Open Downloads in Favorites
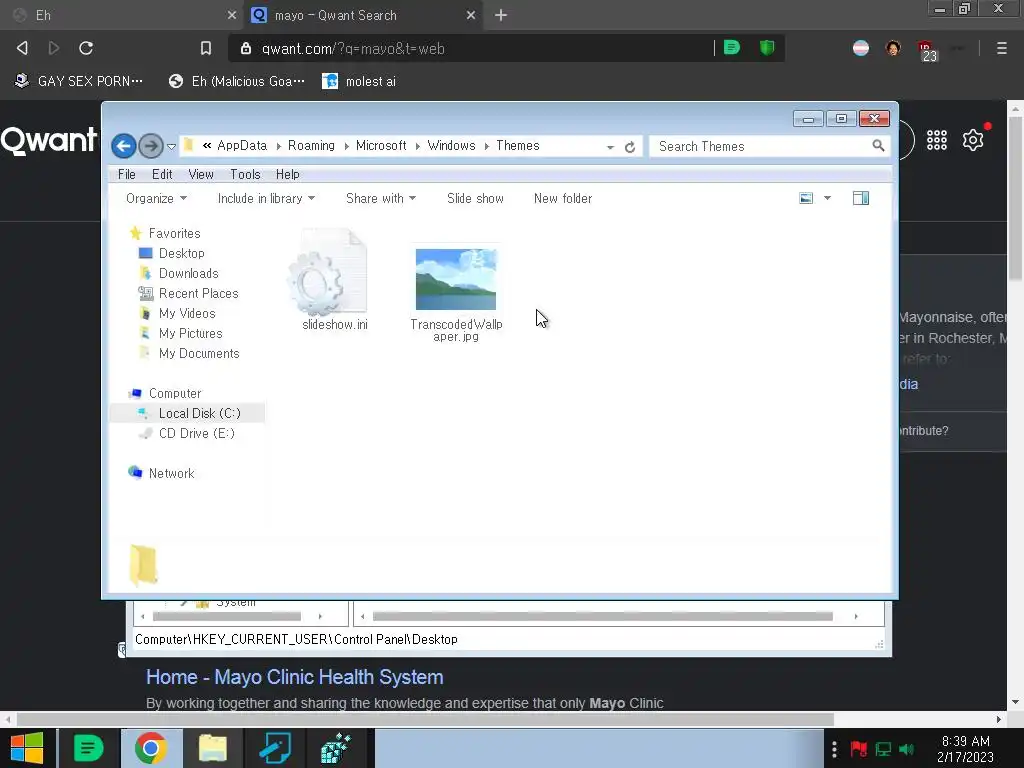Viewport: 1024px width, 768px height. pyautogui.click(x=188, y=274)
